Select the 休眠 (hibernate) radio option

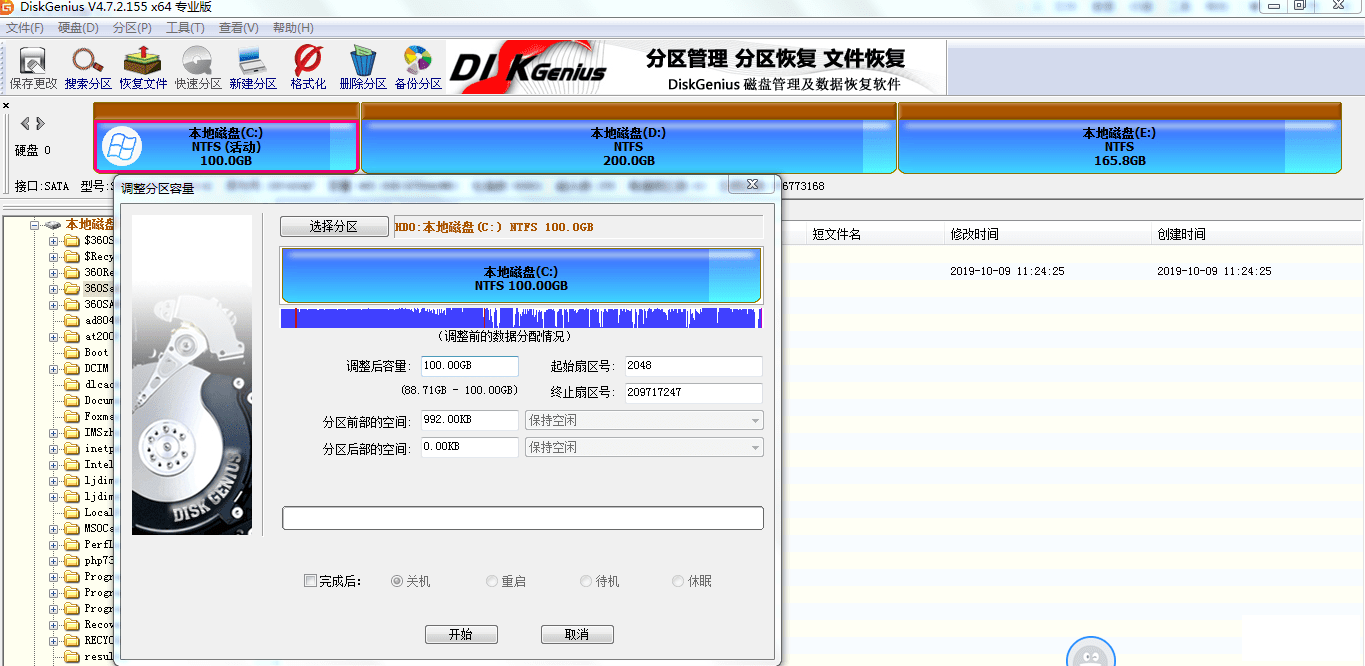(x=678, y=581)
